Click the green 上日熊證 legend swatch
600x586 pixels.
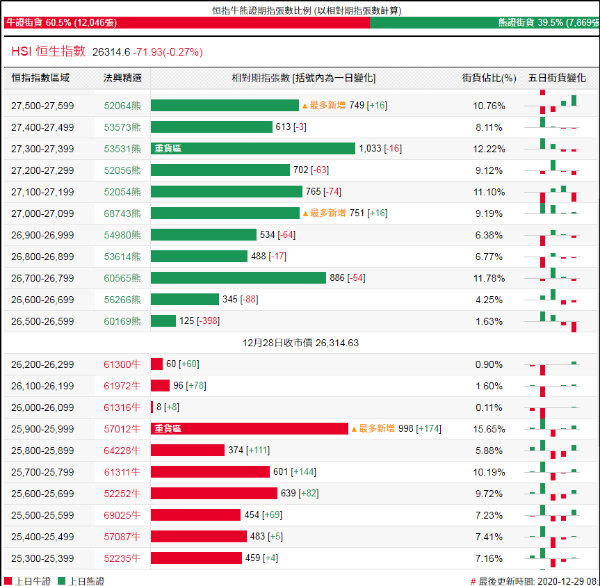point(62,581)
